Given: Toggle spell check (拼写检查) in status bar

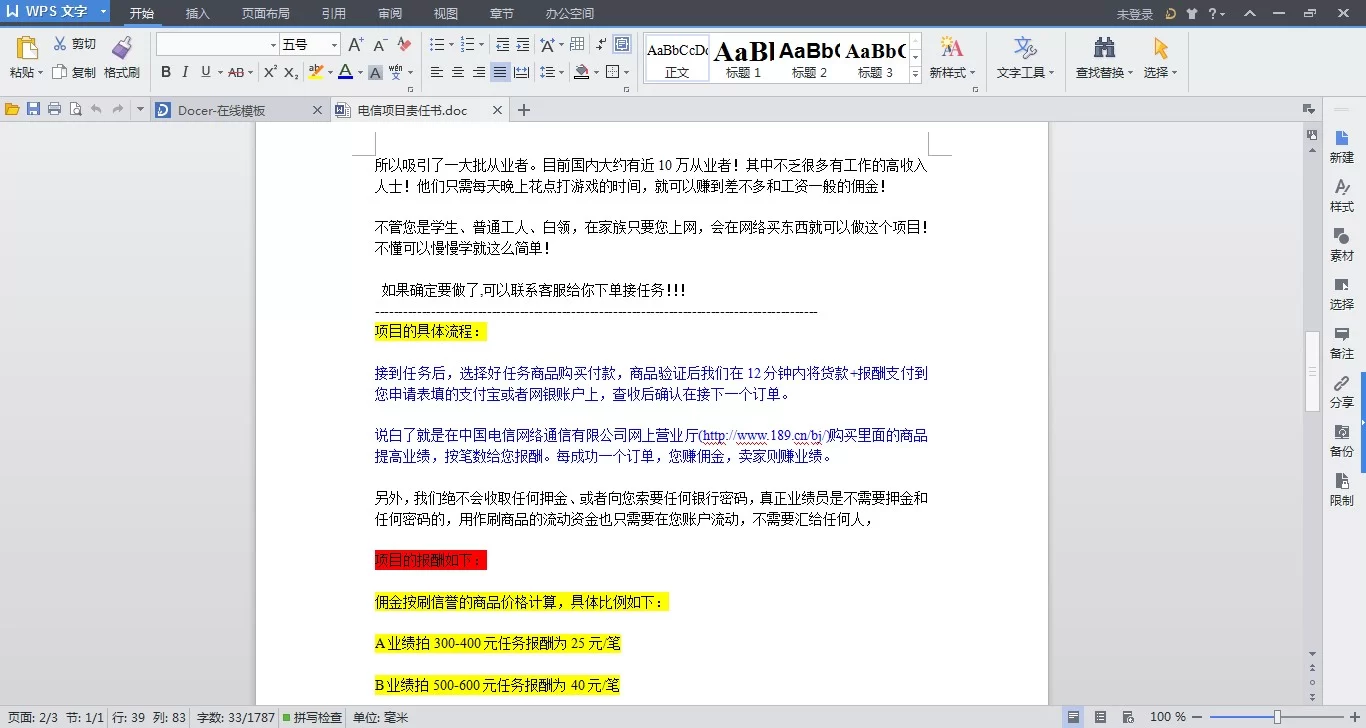Looking at the screenshot, I should [x=312, y=717].
